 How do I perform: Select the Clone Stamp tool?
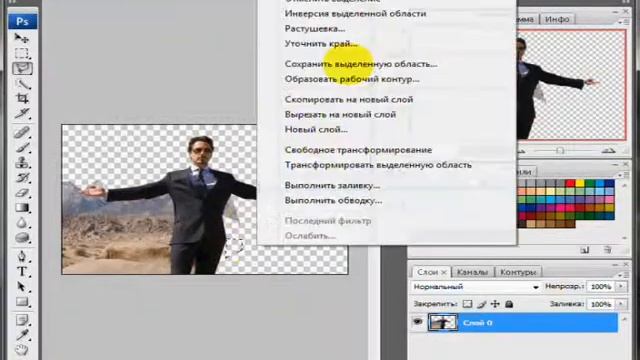point(22,162)
